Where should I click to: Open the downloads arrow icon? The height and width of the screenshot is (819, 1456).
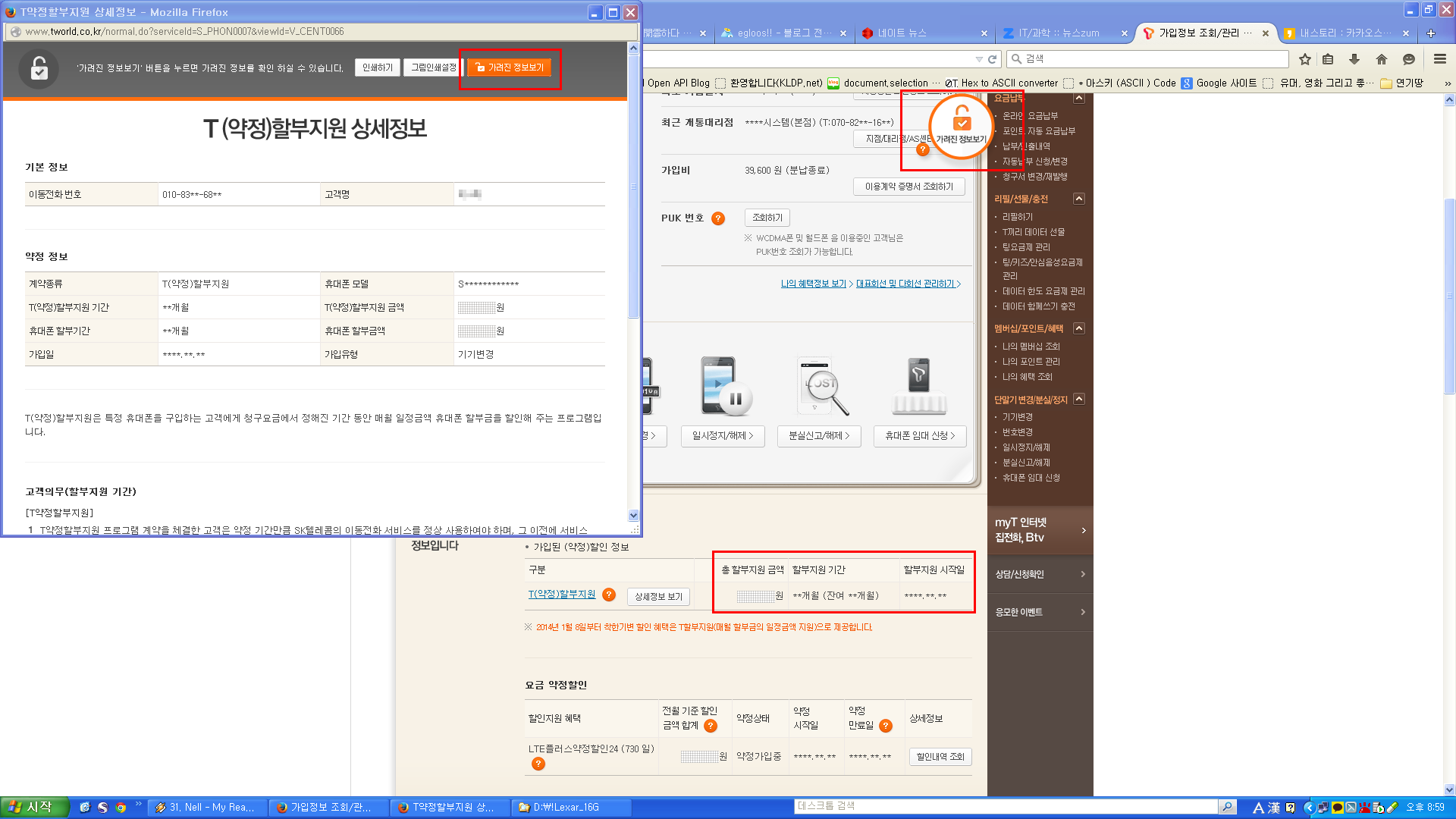pyautogui.click(x=1354, y=59)
